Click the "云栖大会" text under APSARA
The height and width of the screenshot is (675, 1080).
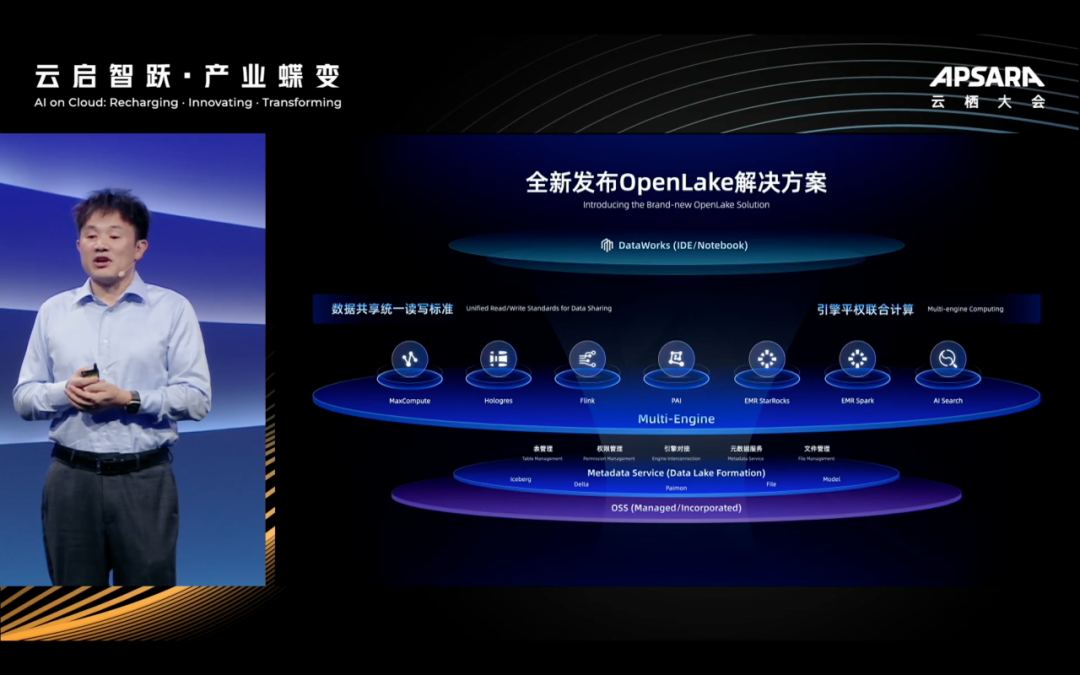pyautogui.click(x=988, y=101)
